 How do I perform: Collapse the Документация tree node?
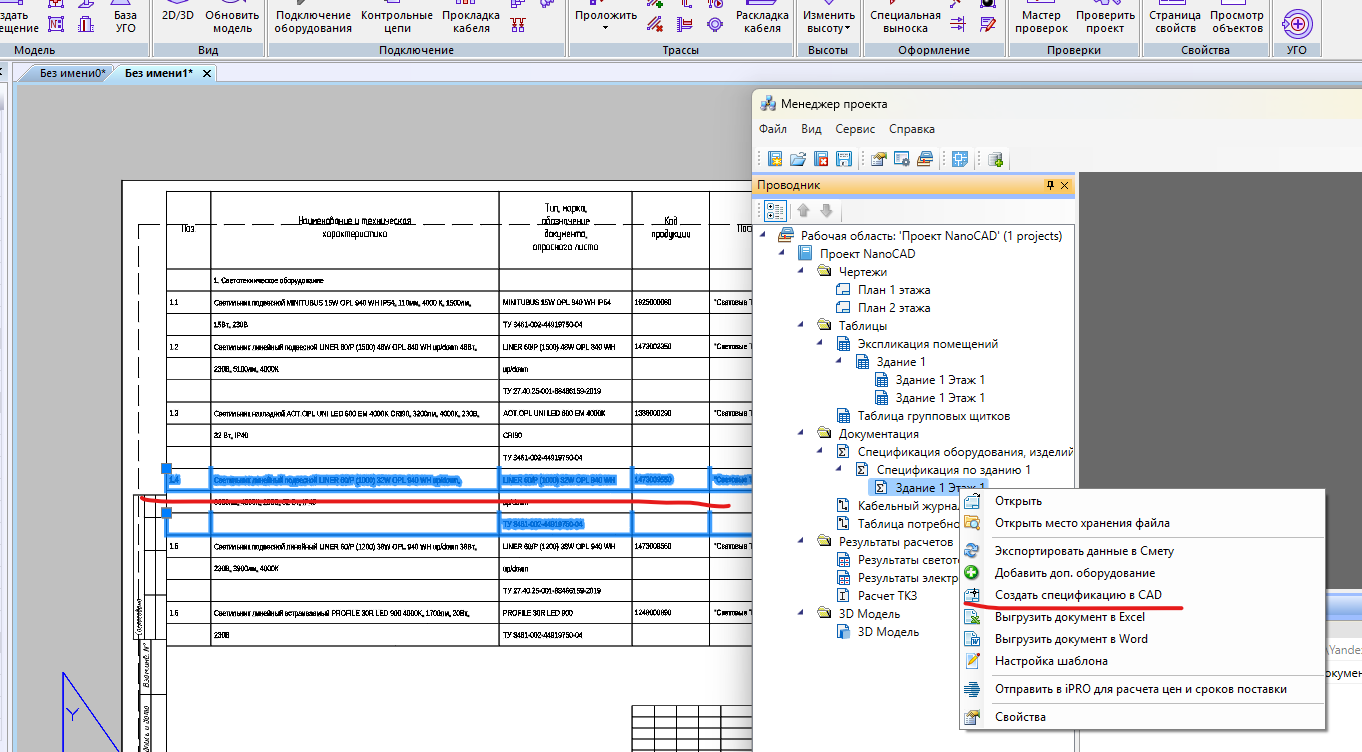tap(803, 434)
